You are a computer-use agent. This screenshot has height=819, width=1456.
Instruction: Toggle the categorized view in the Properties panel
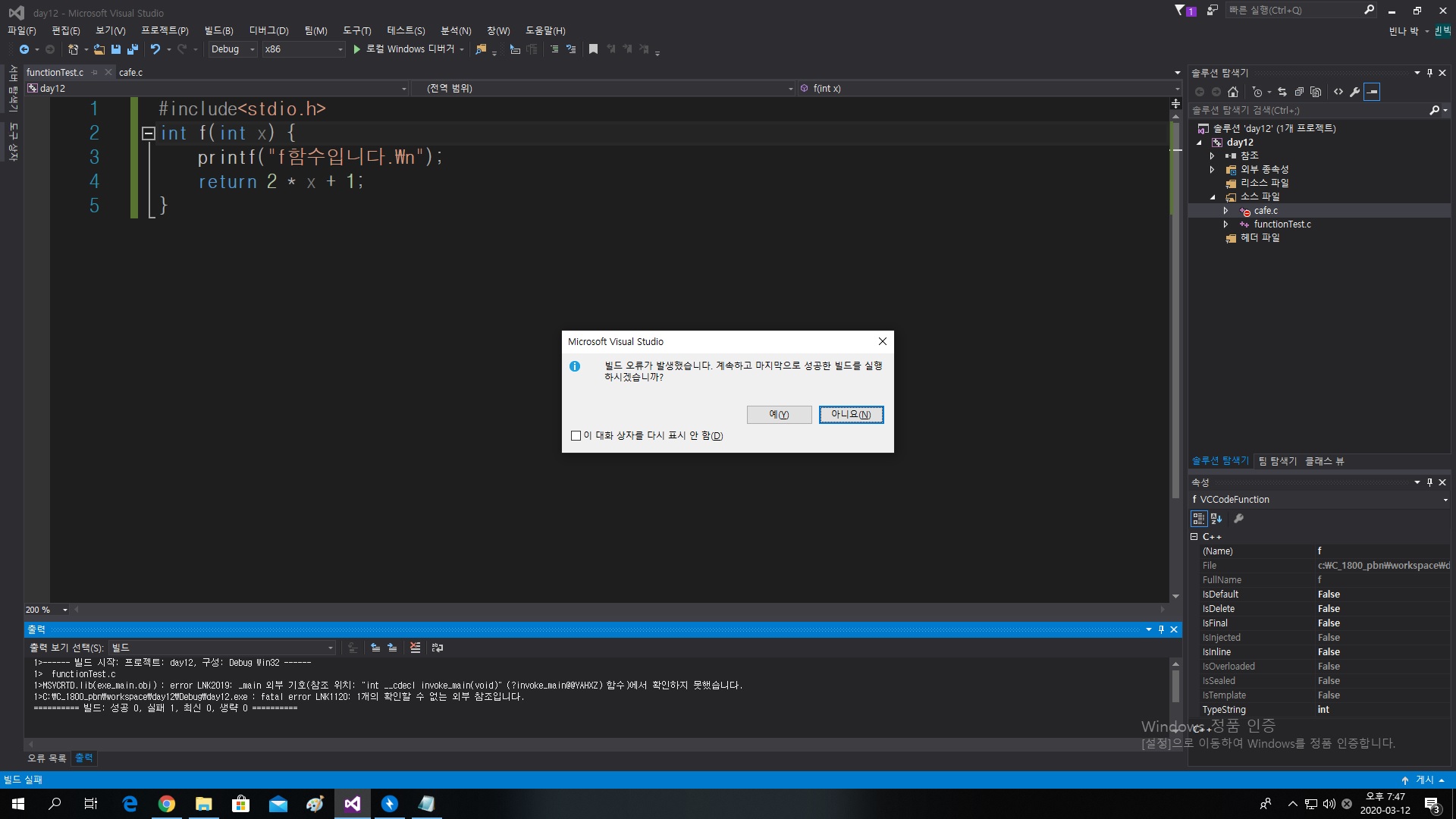click(1198, 519)
